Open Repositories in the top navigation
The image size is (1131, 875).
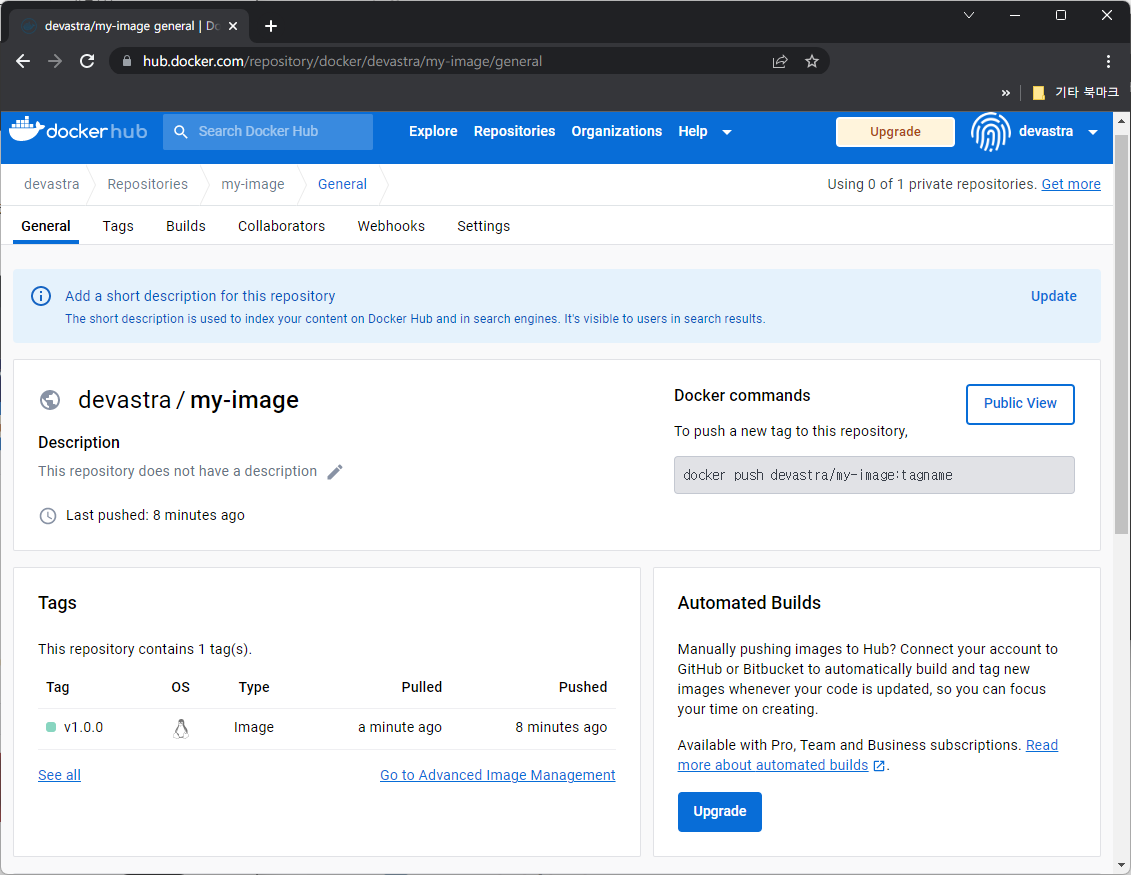(514, 131)
